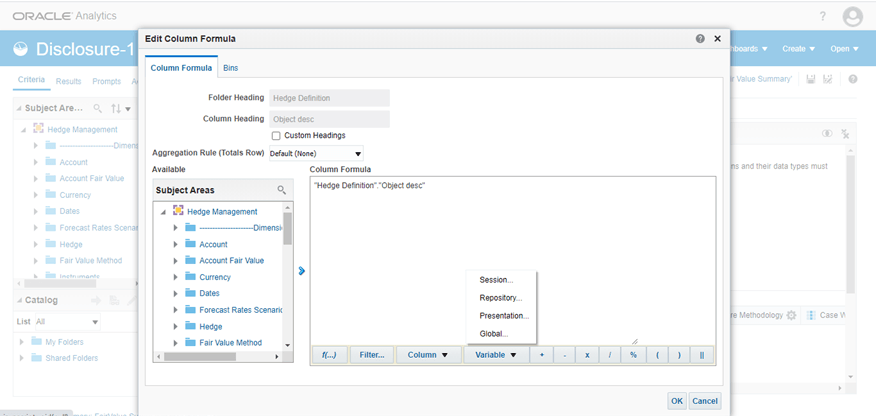Screen dimensions: 876x416
Task: Insert function with the f(...) button
Action: (x=329, y=355)
